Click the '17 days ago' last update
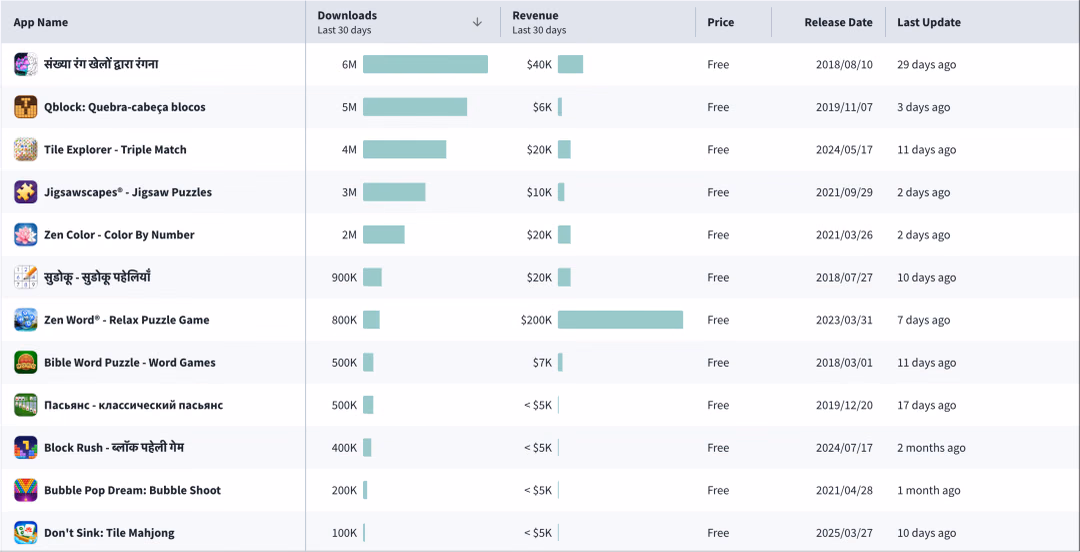The width and height of the screenshot is (1080, 552). (926, 405)
